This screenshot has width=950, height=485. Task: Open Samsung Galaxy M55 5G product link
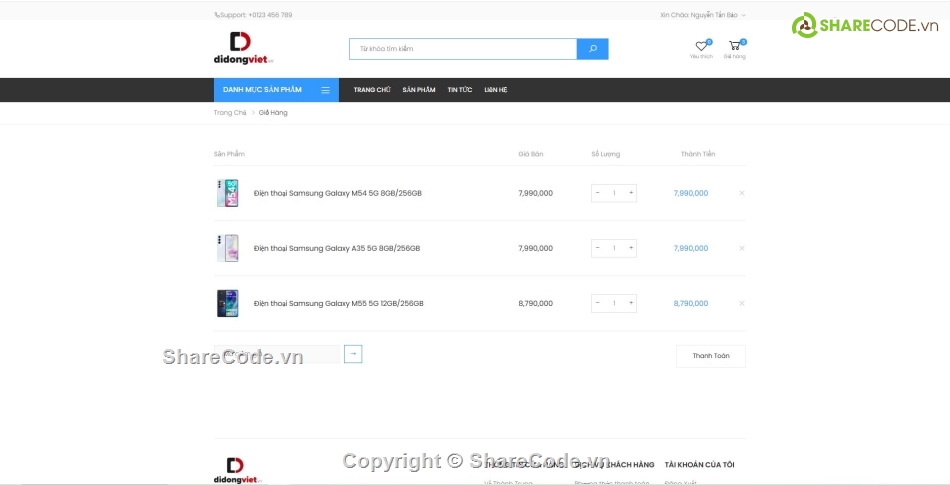click(x=339, y=303)
